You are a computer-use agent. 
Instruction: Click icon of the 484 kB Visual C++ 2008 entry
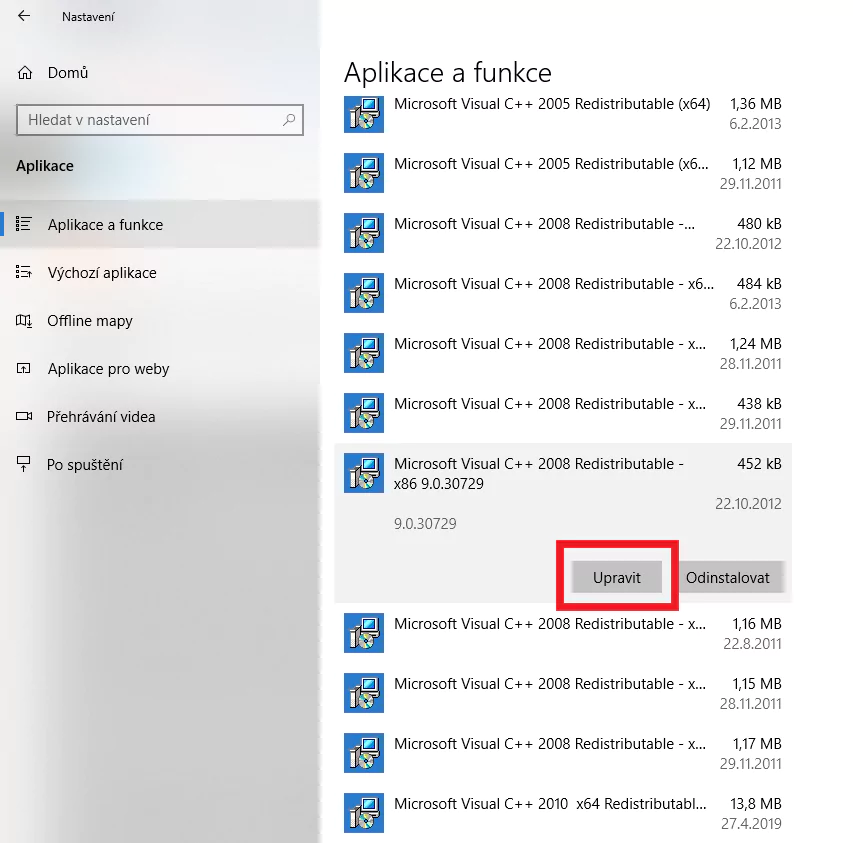coord(364,293)
